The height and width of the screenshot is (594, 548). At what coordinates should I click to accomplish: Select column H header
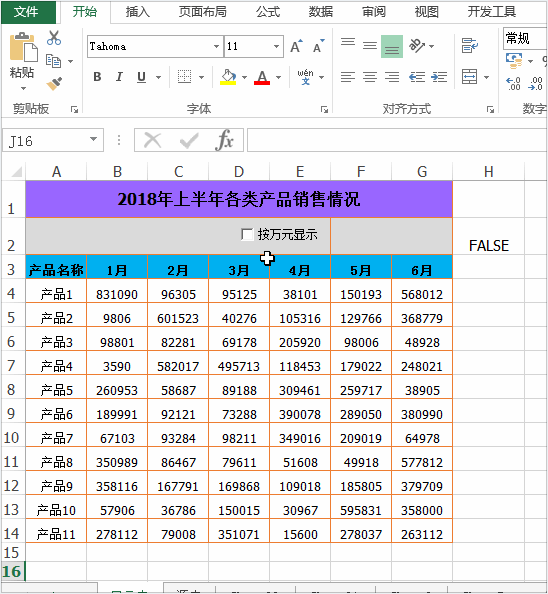click(489, 172)
